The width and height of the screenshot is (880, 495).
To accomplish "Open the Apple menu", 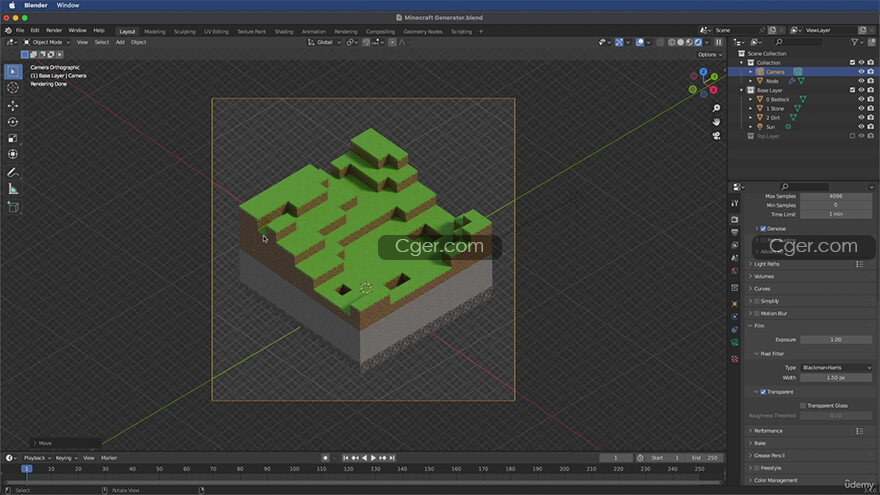I will [x=12, y=5].
